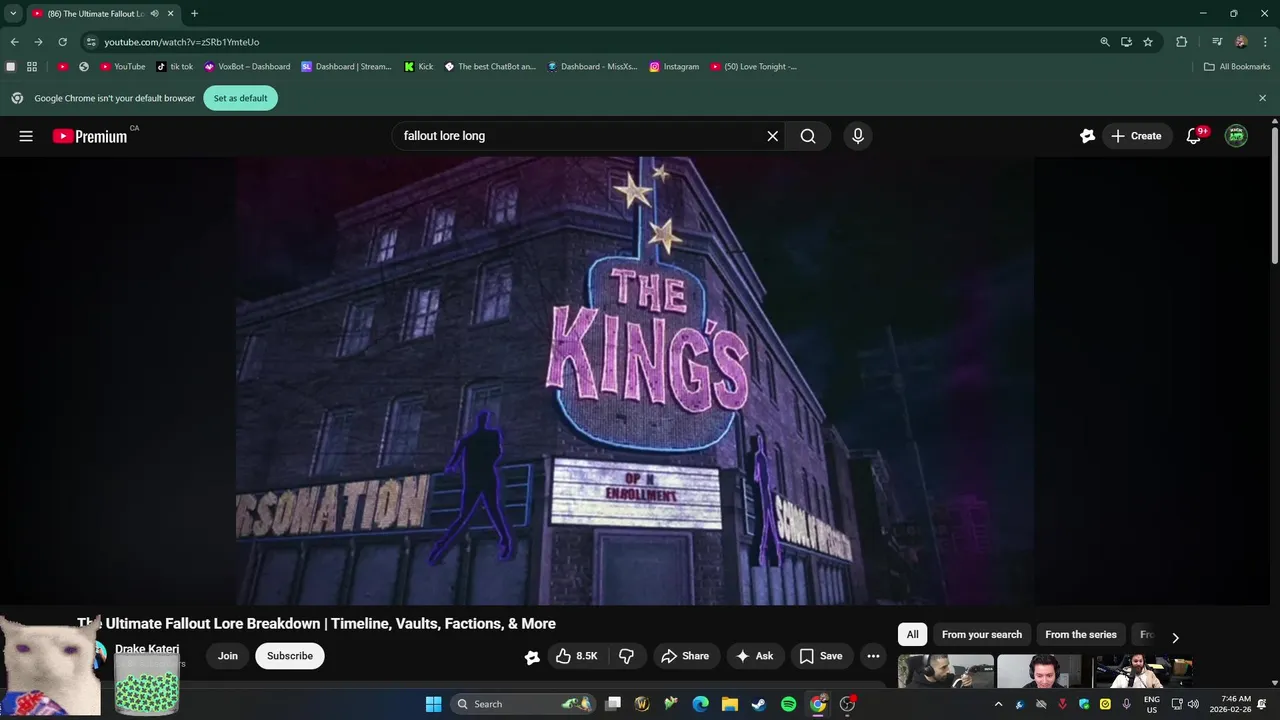Click the taskbar Search box

point(523,704)
